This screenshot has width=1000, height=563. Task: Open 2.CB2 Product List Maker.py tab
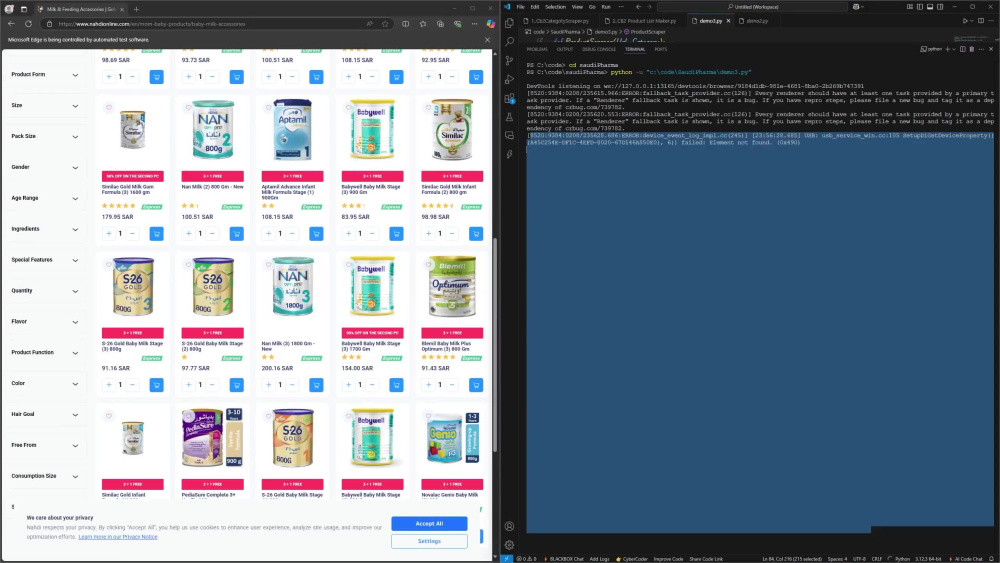(x=641, y=21)
